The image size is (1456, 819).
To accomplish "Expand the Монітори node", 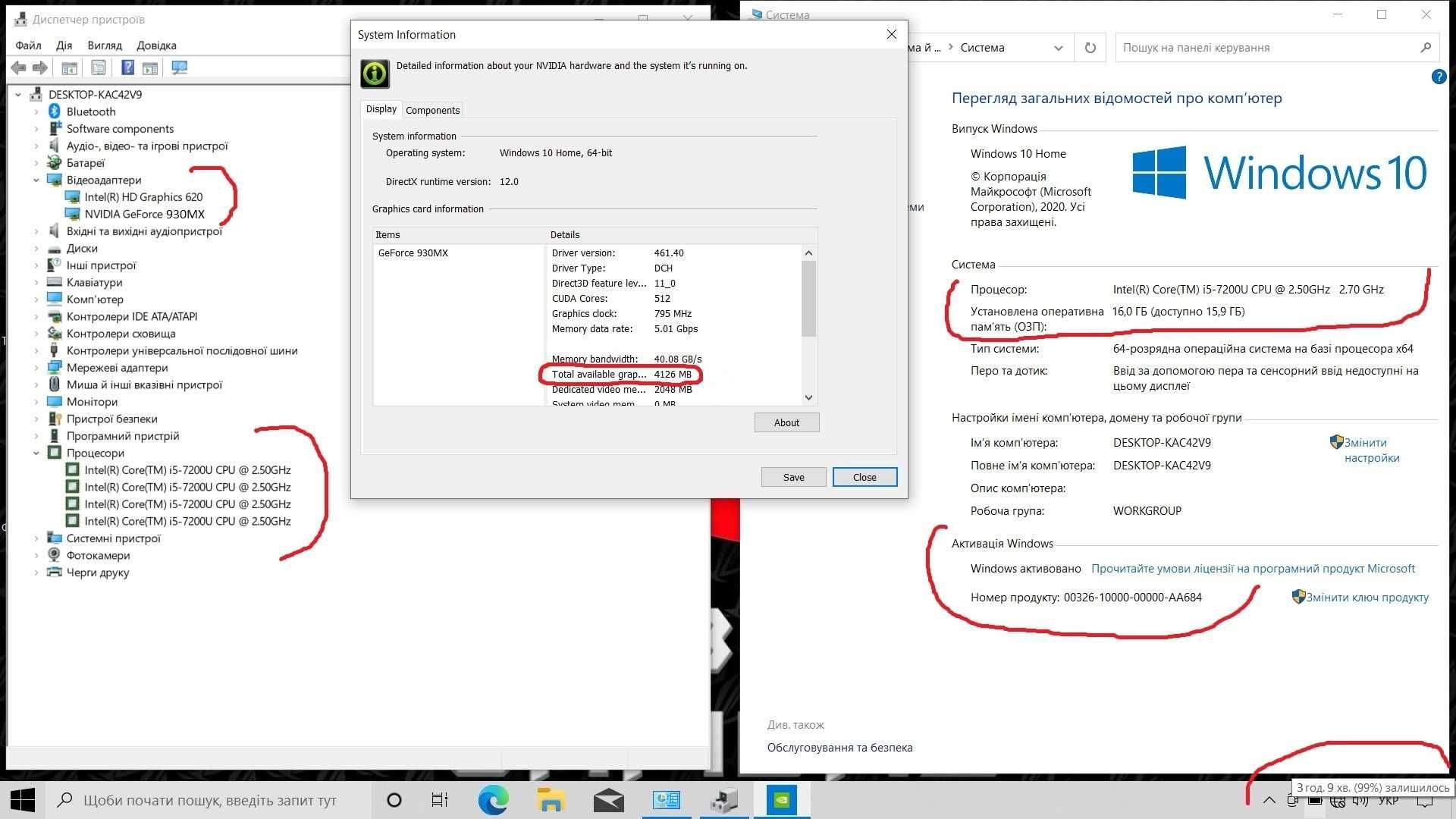I will click(x=36, y=402).
